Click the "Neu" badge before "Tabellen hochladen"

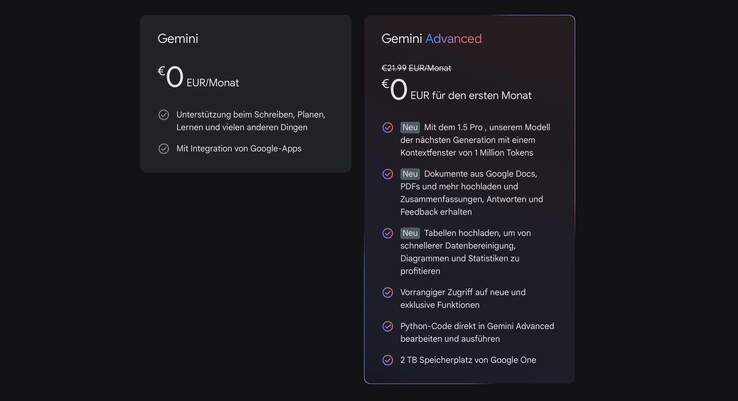click(410, 233)
